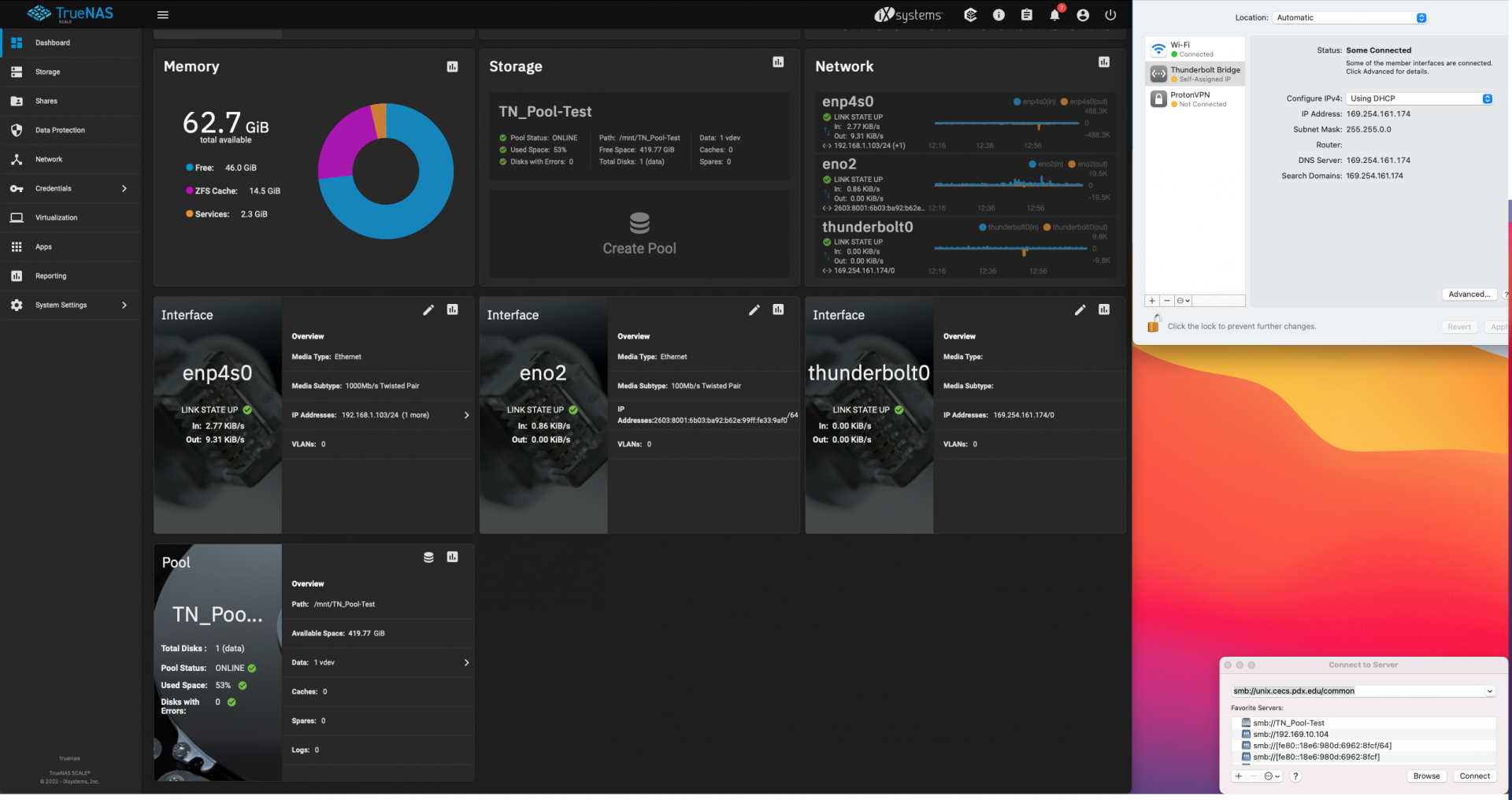Screen dimensions: 1512x800
Task: Click the Connect button in server dialog
Action: coord(1474,776)
